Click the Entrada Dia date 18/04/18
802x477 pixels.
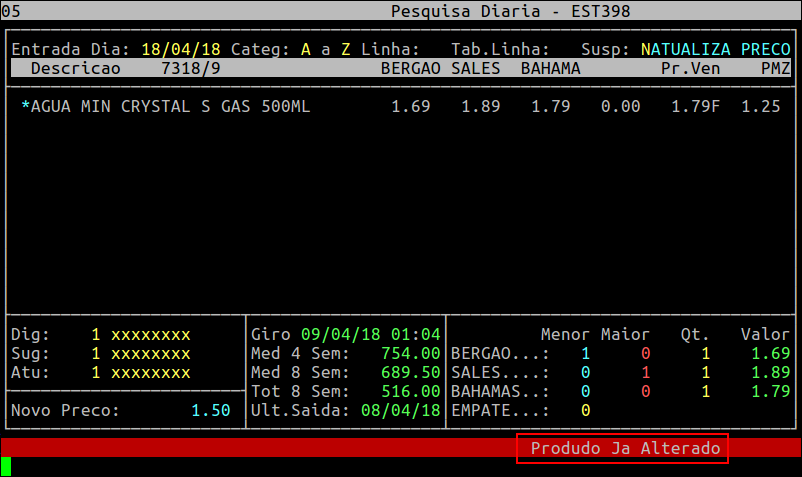pyautogui.click(x=181, y=49)
